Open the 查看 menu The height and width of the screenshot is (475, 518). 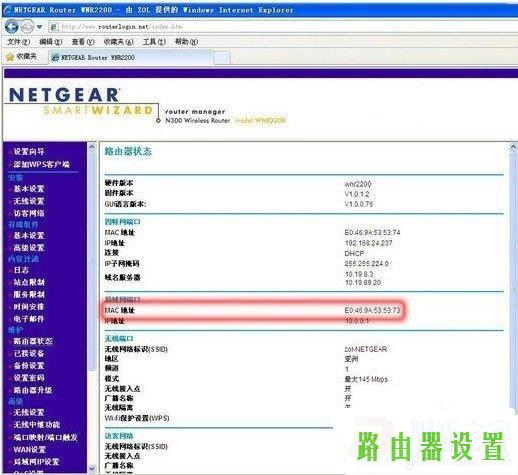tap(83, 42)
